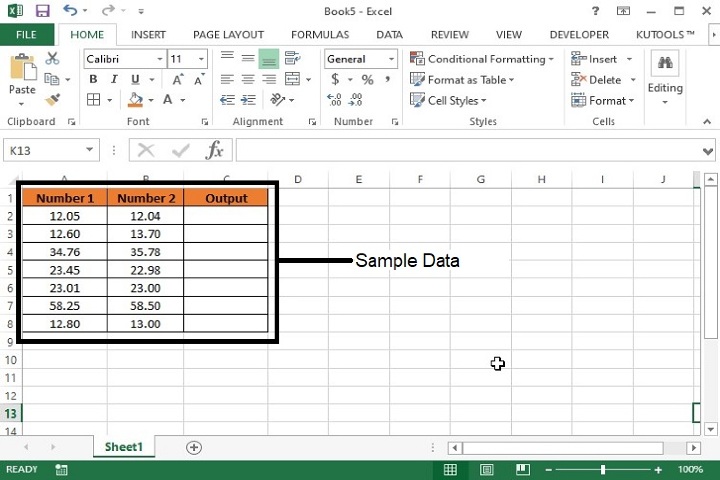Switch to the INSERT tab

coord(148,34)
